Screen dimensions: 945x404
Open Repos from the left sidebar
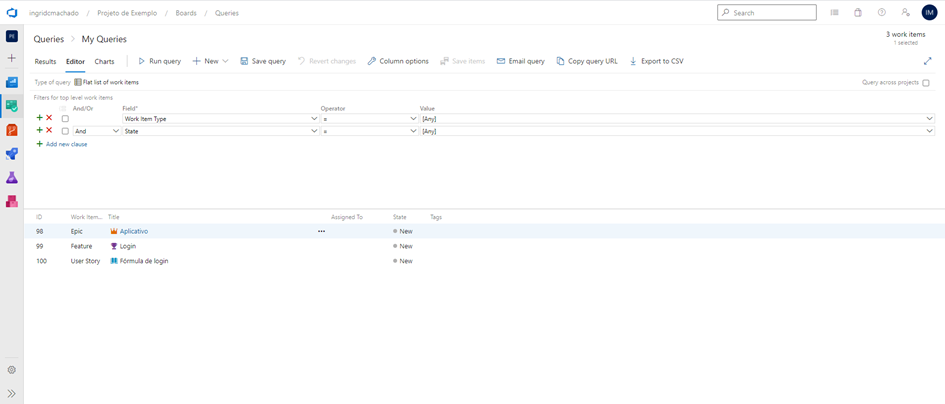pos(12,130)
